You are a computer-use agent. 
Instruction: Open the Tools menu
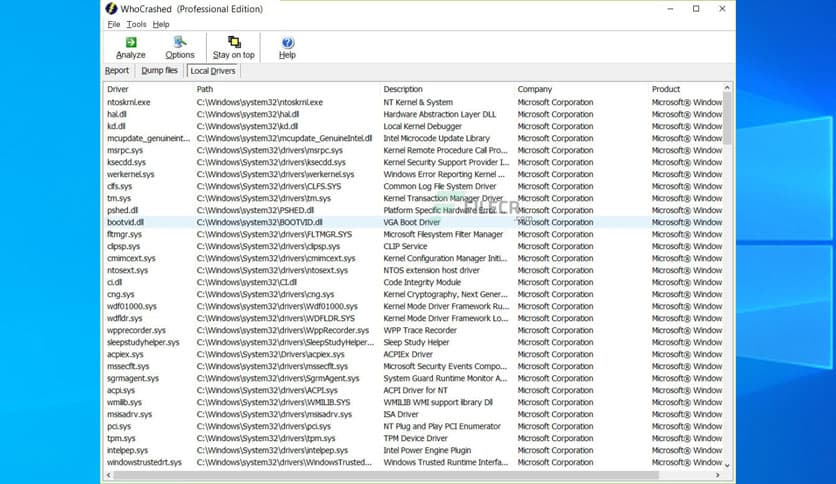pyautogui.click(x=136, y=24)
